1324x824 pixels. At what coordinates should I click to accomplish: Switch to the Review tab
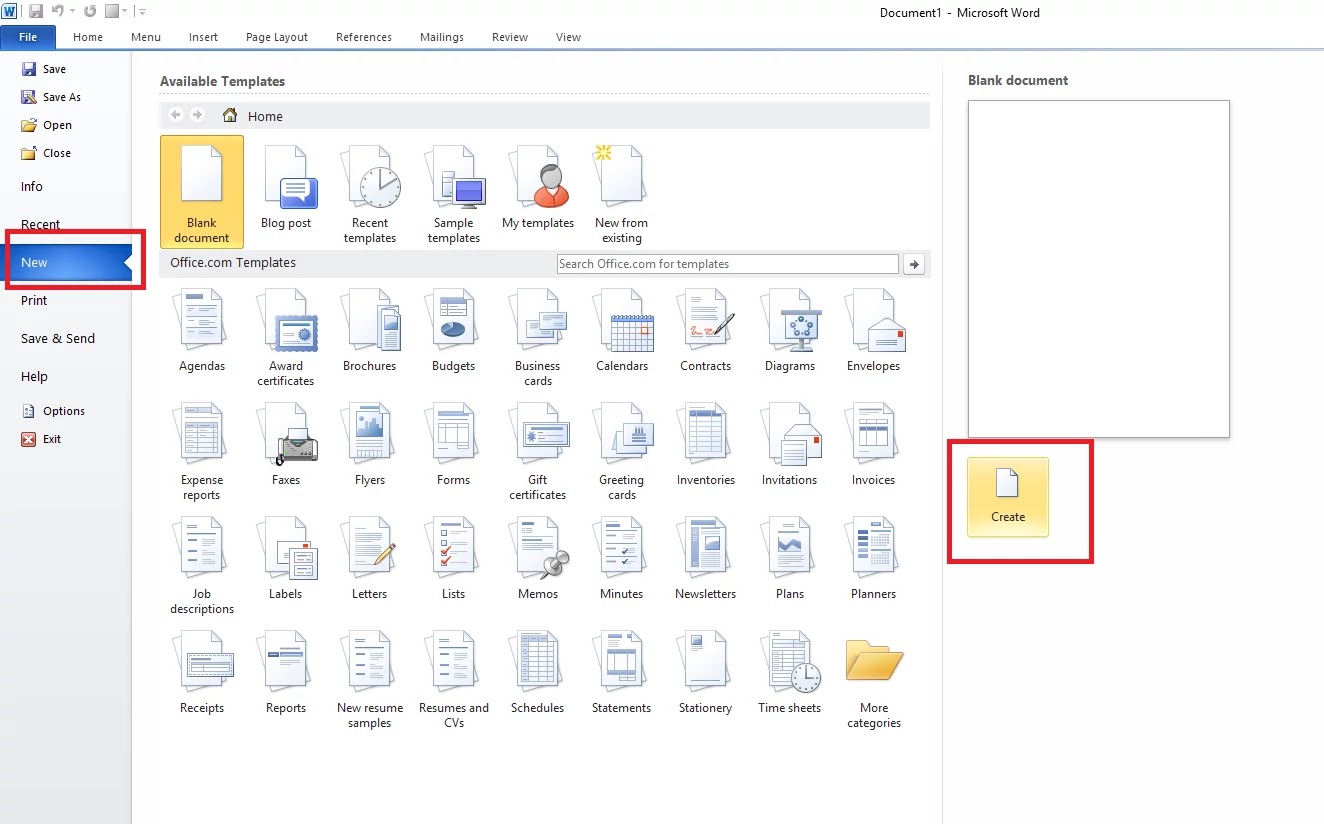(510, 37)
